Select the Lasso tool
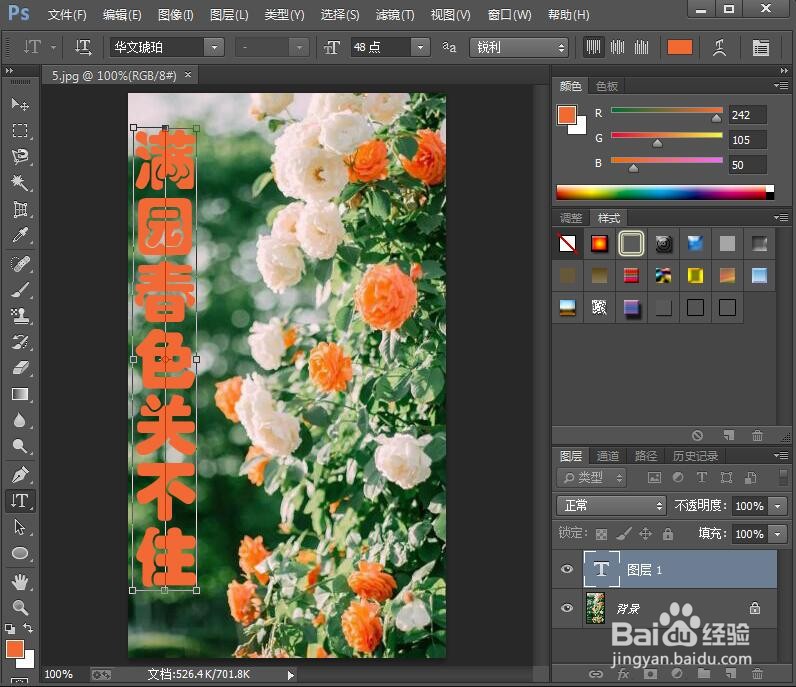This screenshot has height=687, width=796. (x=20, y=156)
